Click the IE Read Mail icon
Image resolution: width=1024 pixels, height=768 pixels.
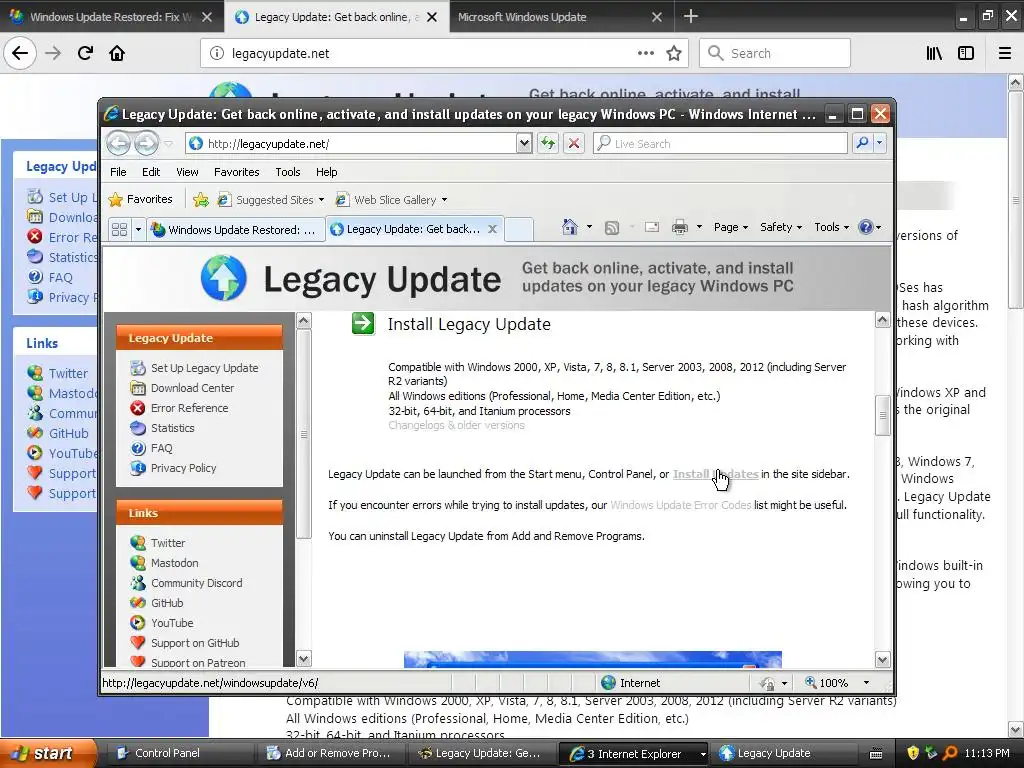pos(652,227)
